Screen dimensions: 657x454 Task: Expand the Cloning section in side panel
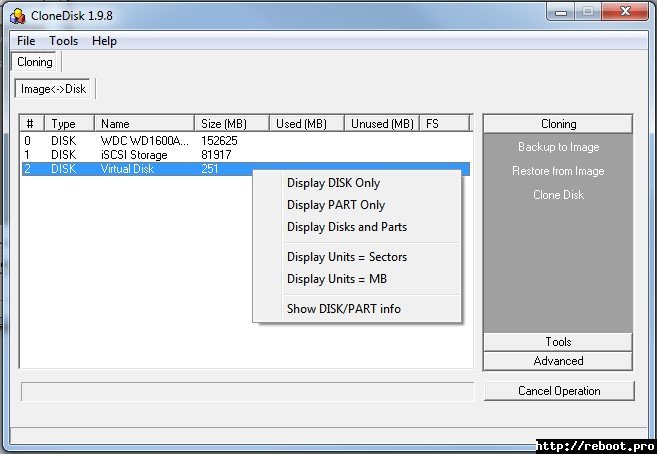coord(558,124)
